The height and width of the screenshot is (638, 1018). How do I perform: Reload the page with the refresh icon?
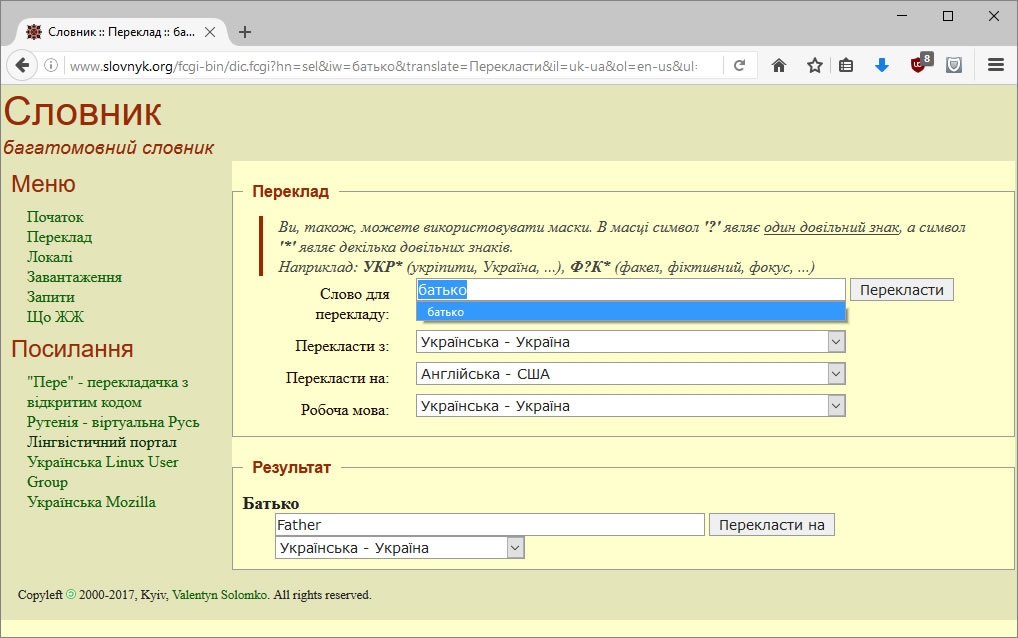click(740, 66)
